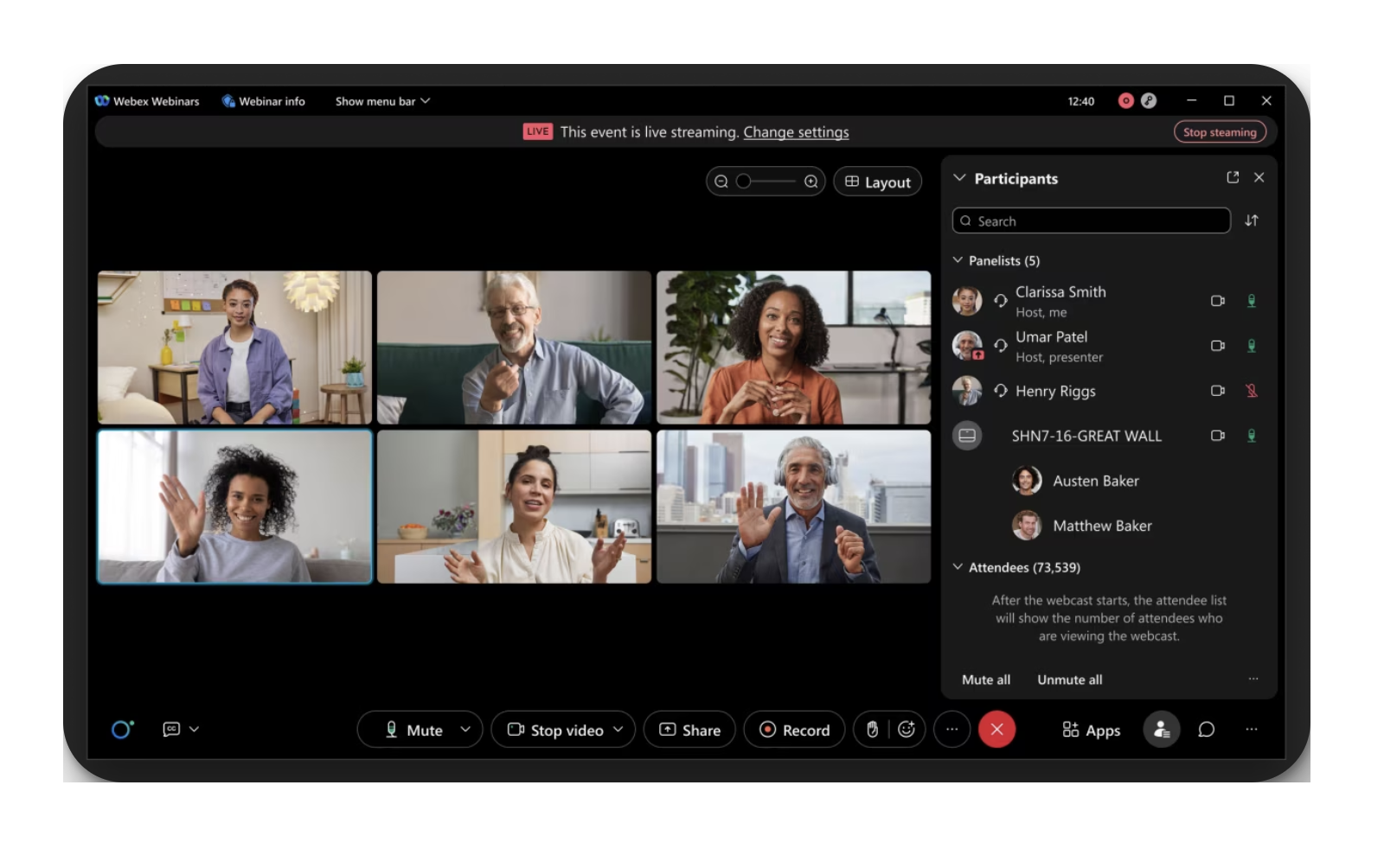This screenshot has width=1384, height=868.
Task: End the meeting with the red X
Action: 997,730
